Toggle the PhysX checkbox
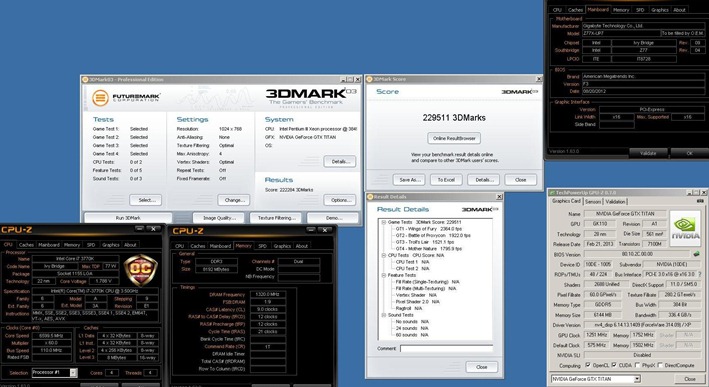The image size is (709, 387). coord(638,365)
